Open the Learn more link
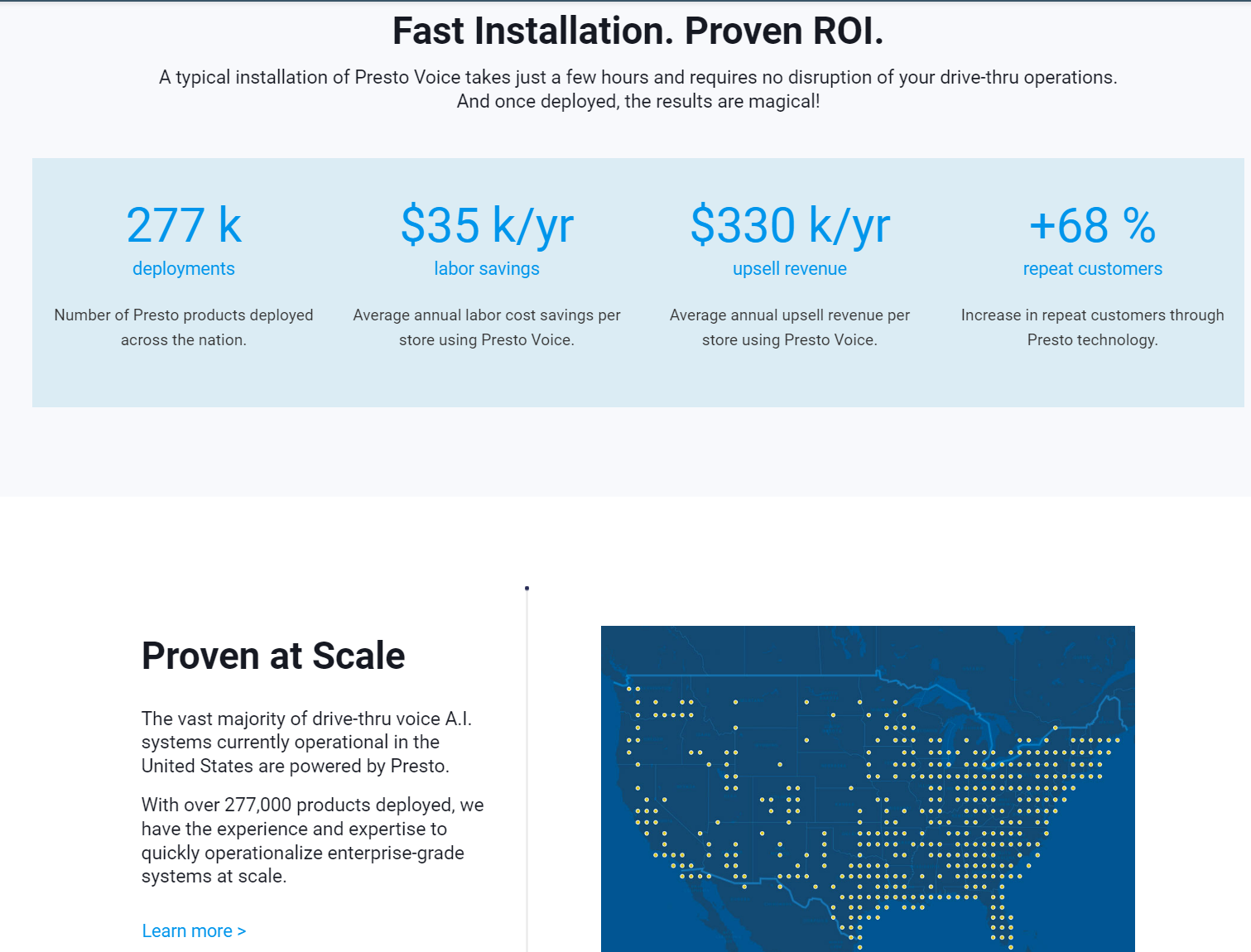The image size is (1251, 952). click(x=194, y=931)
